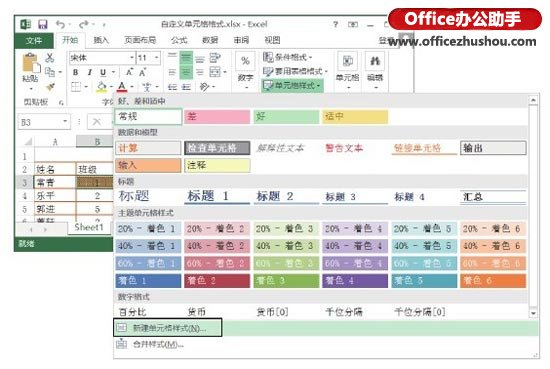Decrease font size with smaller A icon
The height and width of the screenshot is (369, 550).
pos(142,73)
